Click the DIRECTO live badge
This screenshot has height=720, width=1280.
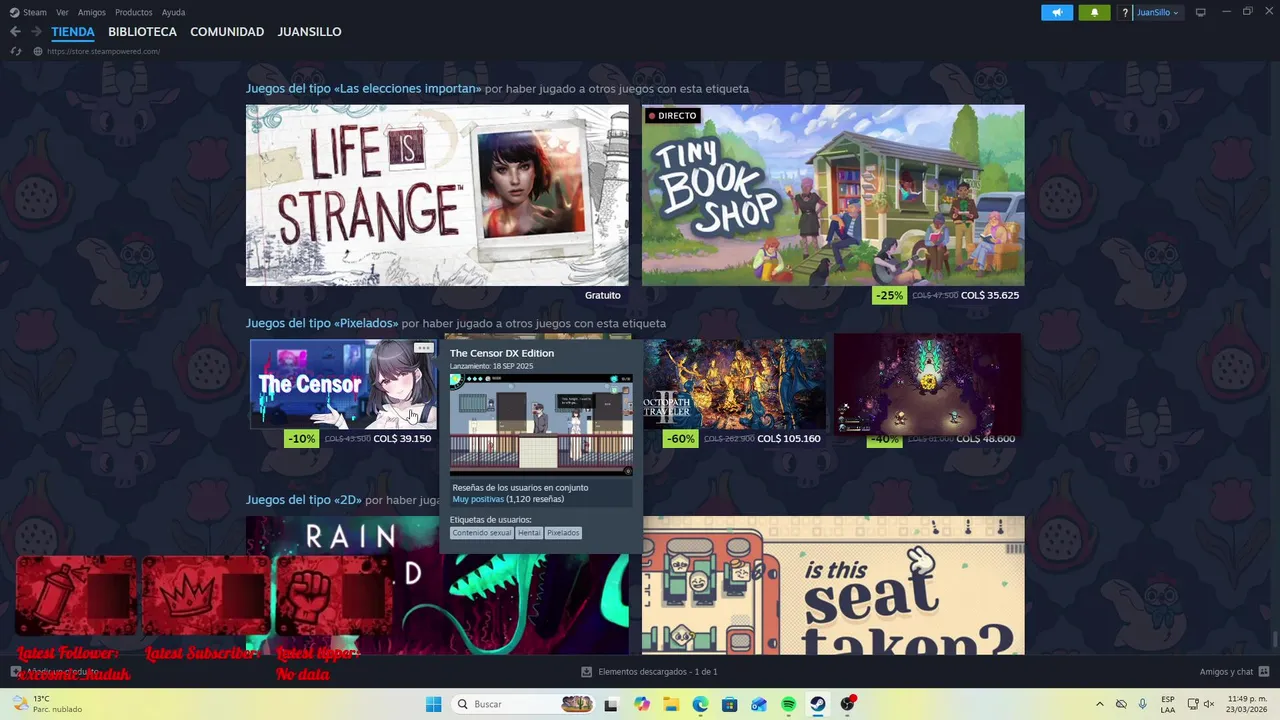pyautogui.click(x=672, y=116)
